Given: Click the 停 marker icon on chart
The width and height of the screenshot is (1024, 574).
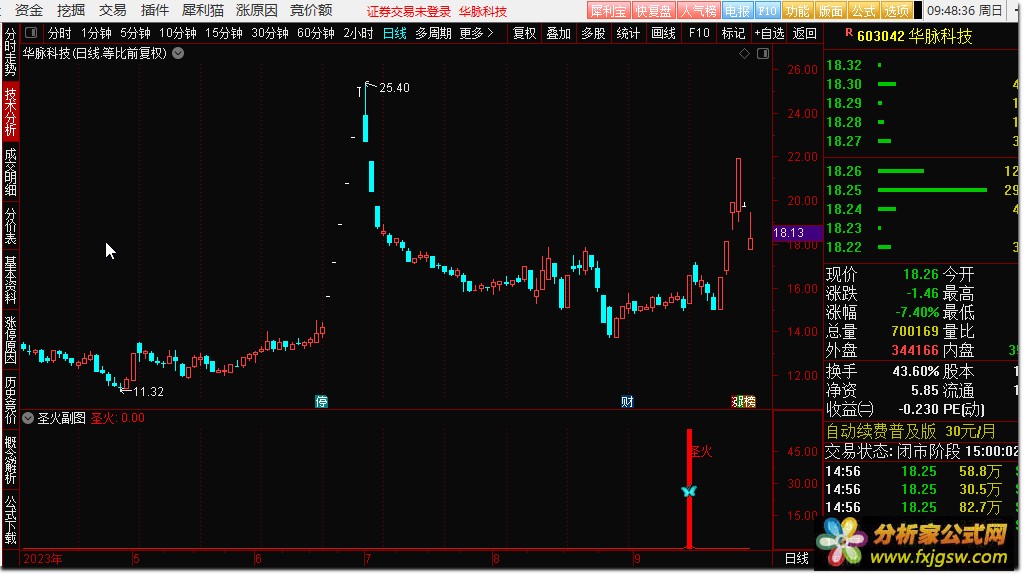Looking at the screenshot, I should pyautogui.click(x=321, y=402).
